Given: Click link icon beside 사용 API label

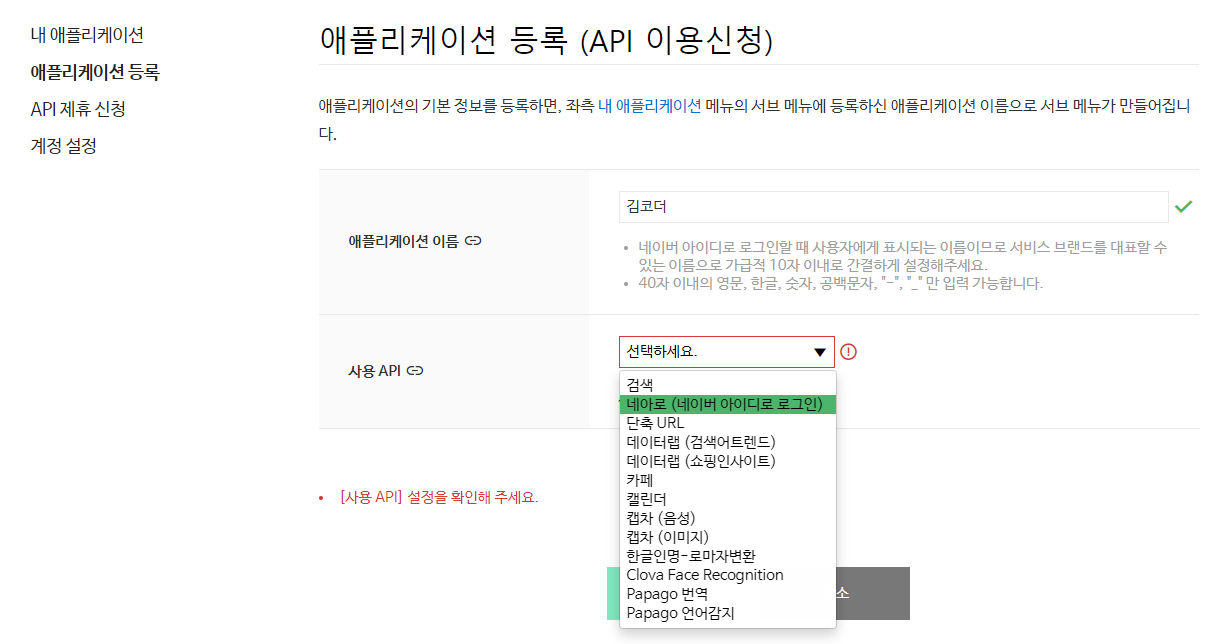Looking at the screenshot, I should coord(415,371).
